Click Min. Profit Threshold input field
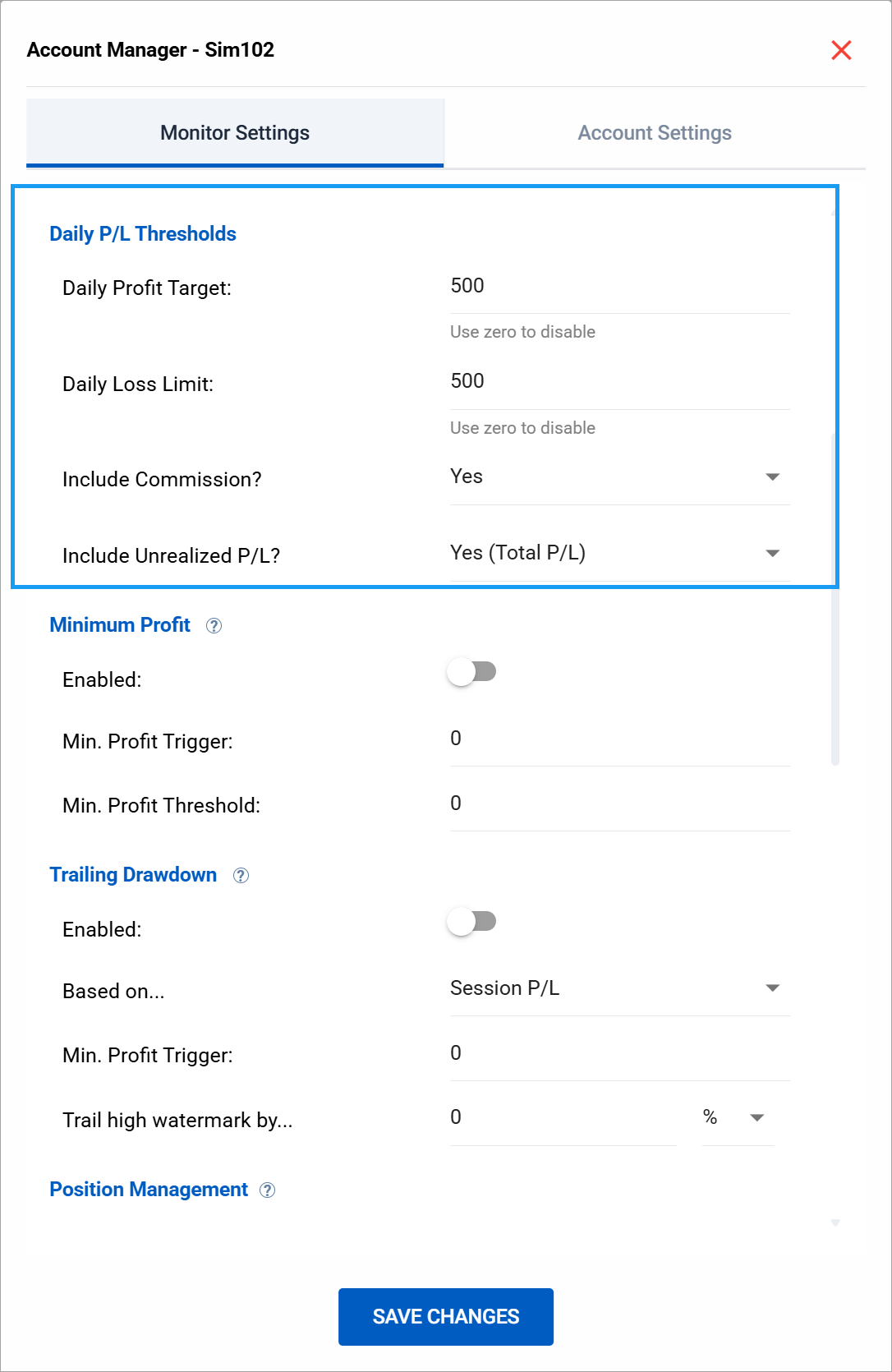This screenshot has height=1372, width=892. point(619,804)
